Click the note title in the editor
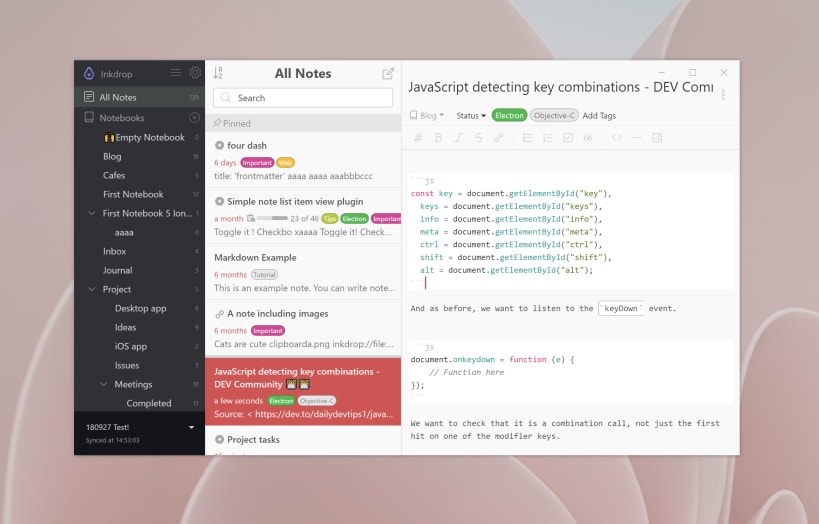This screenshot has height=524, width=819. [561, 87]
